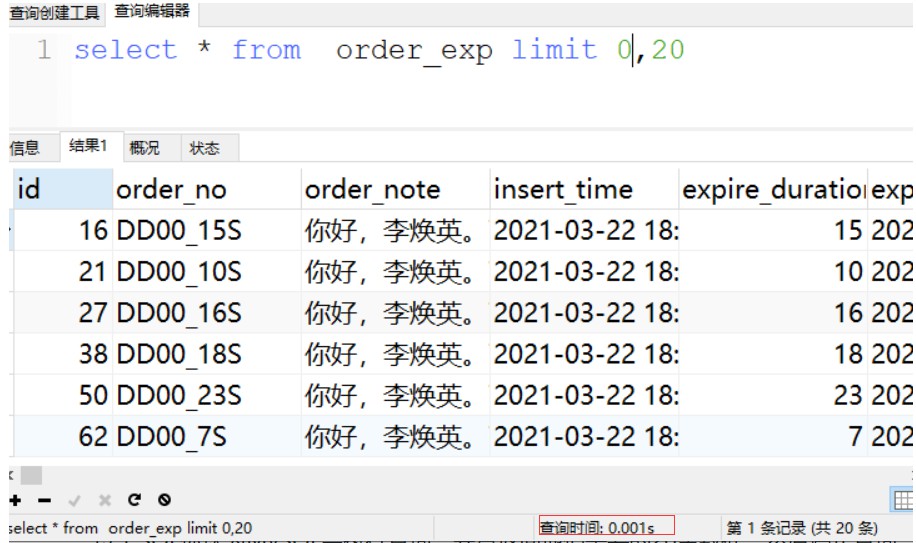
Task: Refresh results with the reload icon
Action: (134, 500)
